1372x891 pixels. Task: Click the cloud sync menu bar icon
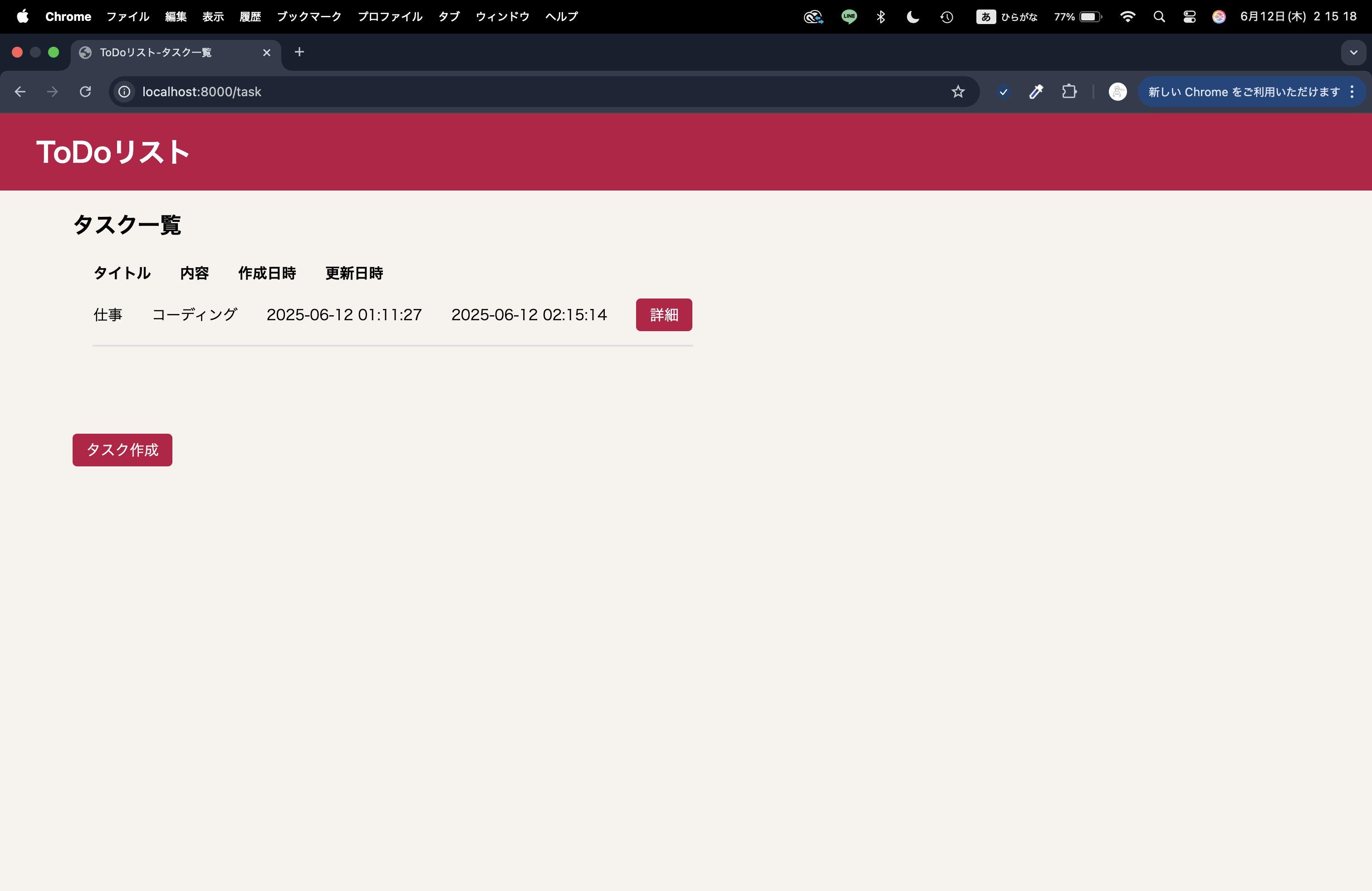[x=813, y=17]
